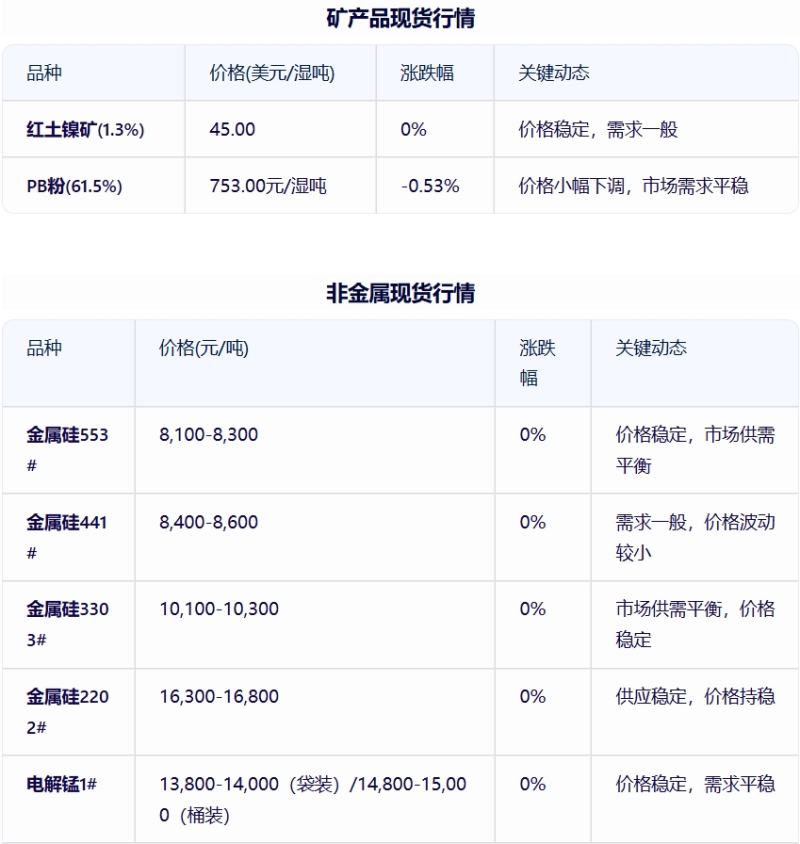Click the 矿产品现货行情 table title
The image size is (800, 844).
(401, 18)
